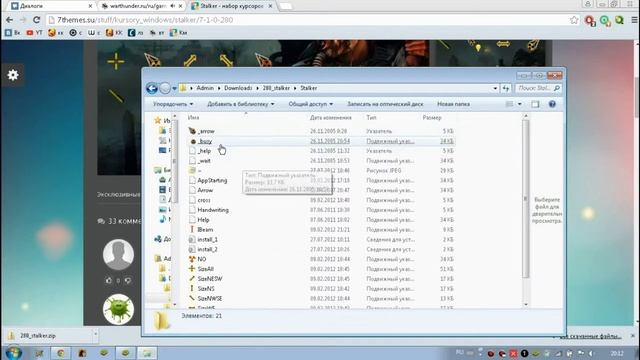
Task: Select the _arrow cursor file icon
Action: [192, 131]
